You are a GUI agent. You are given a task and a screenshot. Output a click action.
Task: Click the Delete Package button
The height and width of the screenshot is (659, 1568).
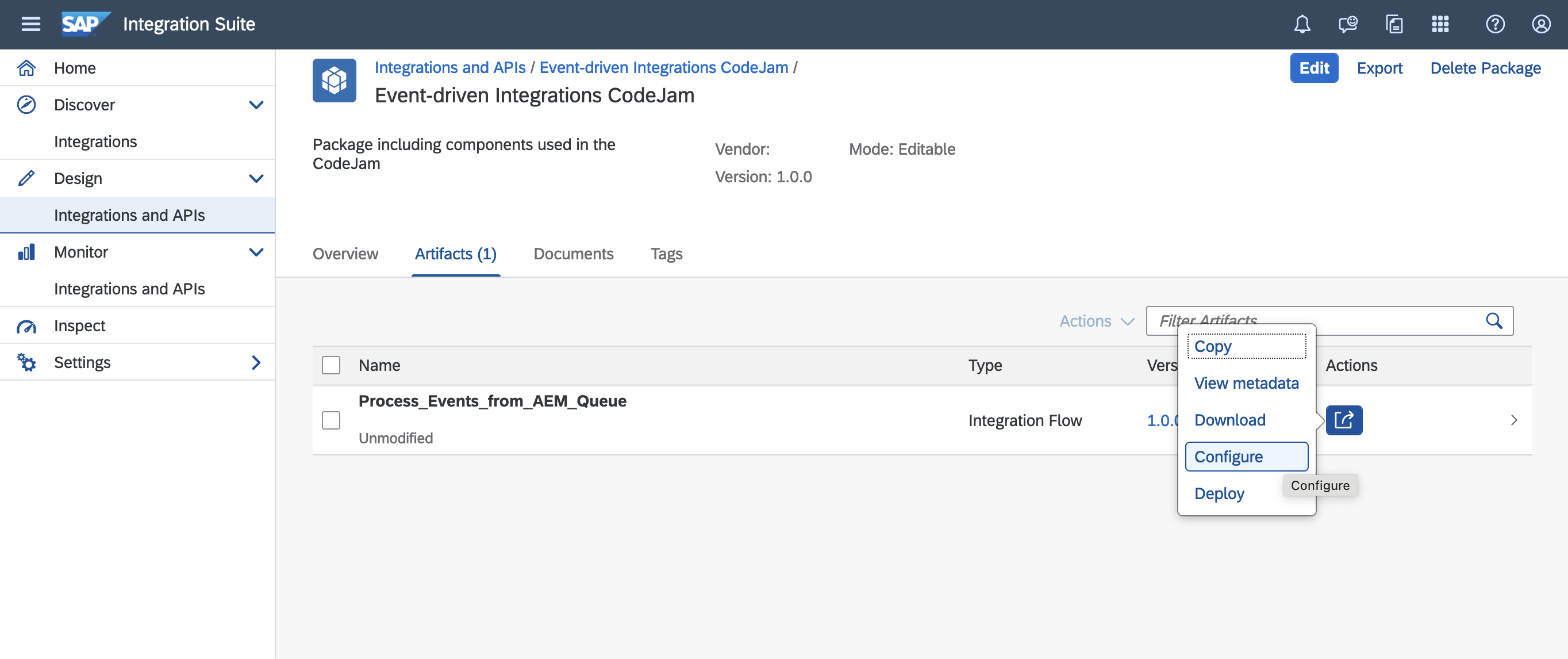pos(1485,68)
